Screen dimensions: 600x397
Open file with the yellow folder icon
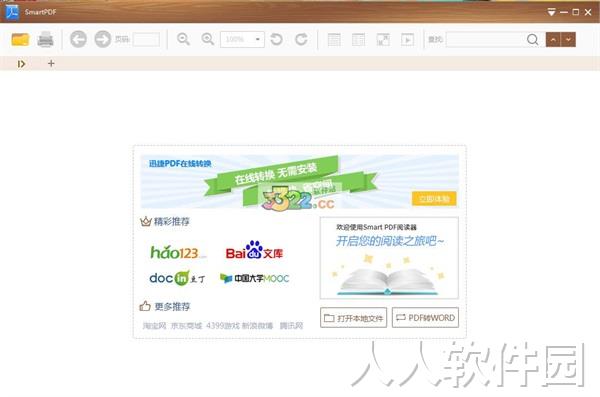pyautogui.click(x=20, y=39)
